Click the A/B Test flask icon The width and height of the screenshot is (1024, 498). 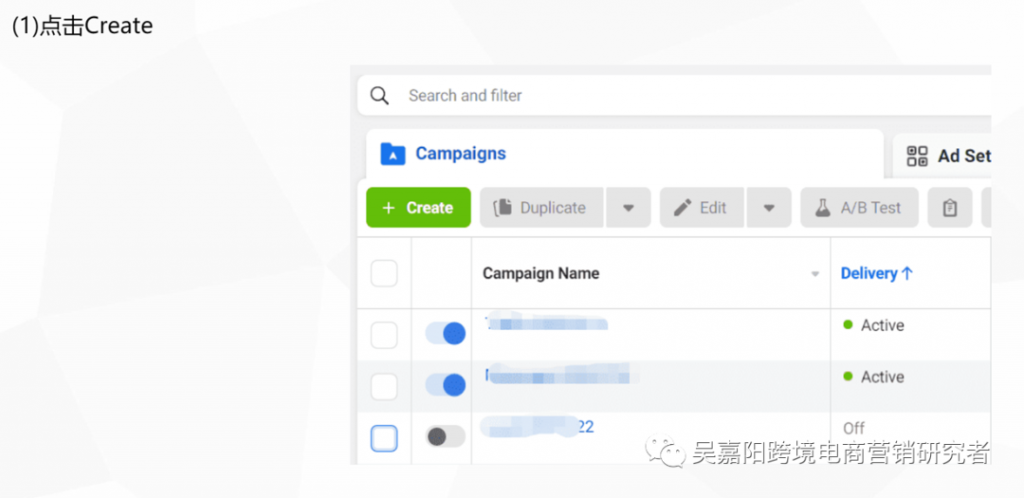pos(822,208)
